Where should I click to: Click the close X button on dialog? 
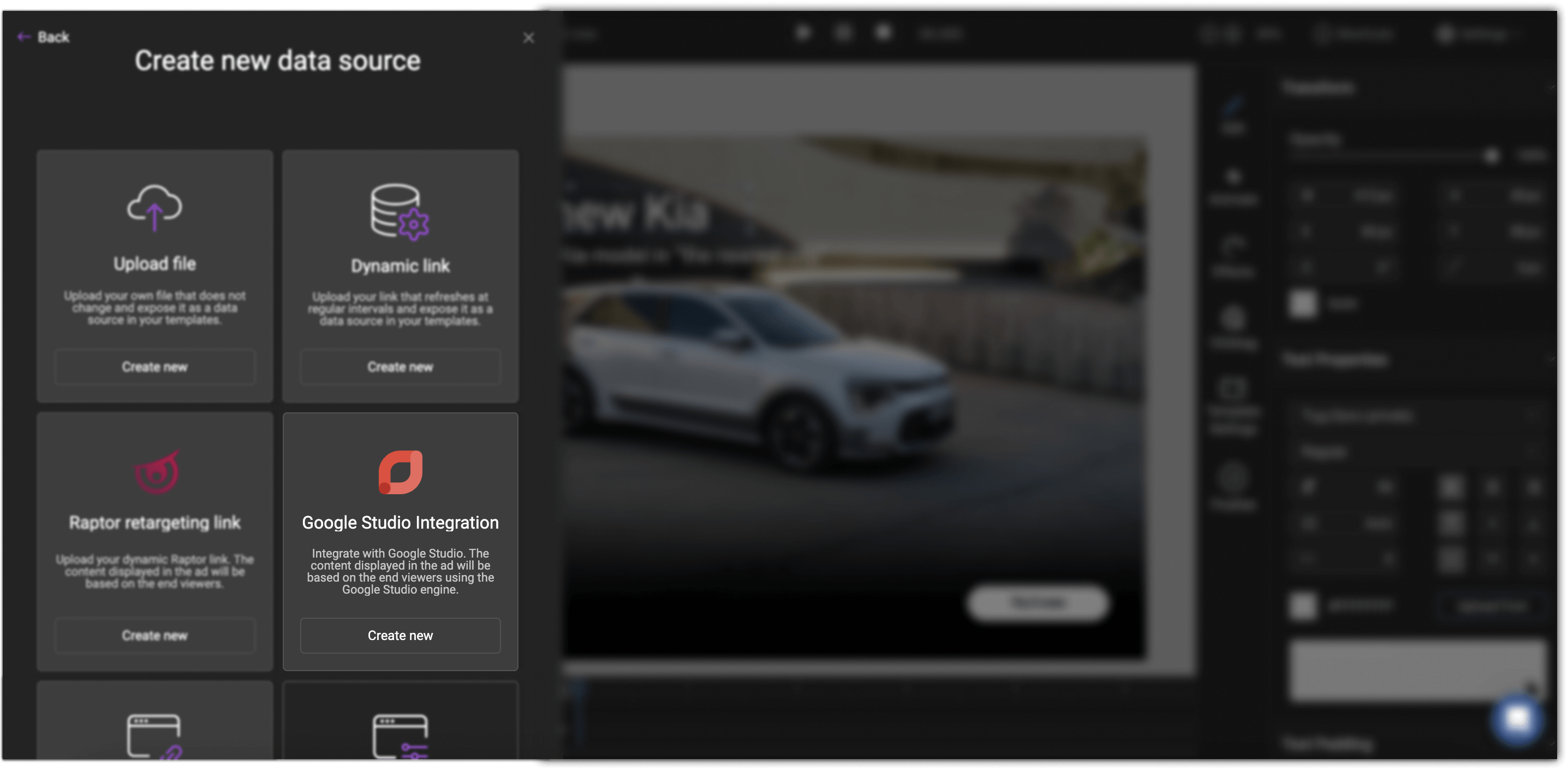click(x=529, y=38)
